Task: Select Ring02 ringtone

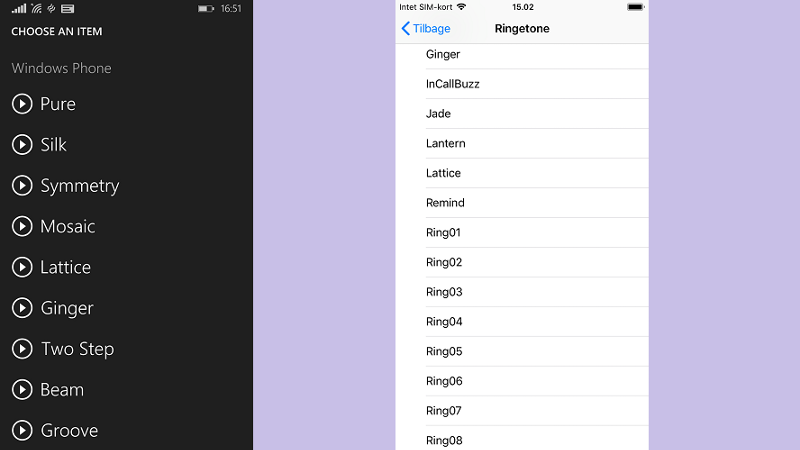Action: (522, 262)
